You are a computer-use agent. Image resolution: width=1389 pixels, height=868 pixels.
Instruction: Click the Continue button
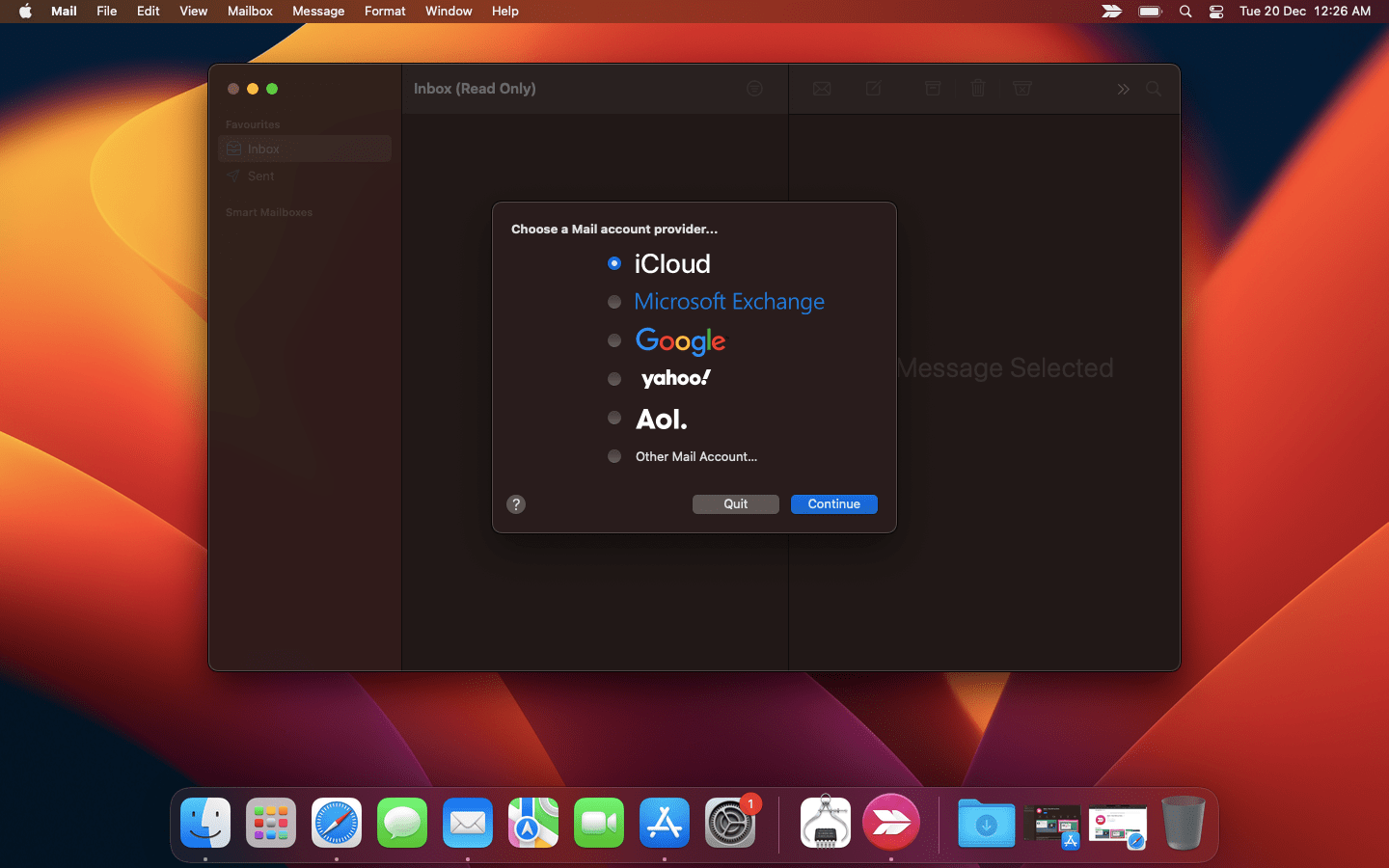(x=833, y=503)
